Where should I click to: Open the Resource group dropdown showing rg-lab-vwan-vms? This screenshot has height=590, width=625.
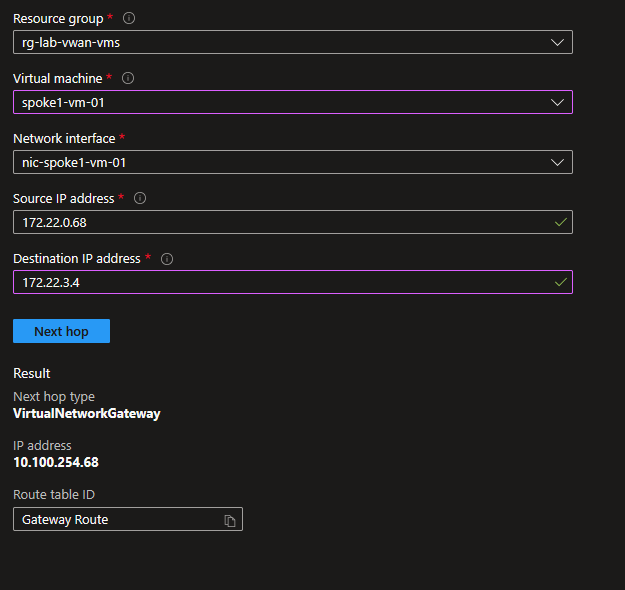292,42
